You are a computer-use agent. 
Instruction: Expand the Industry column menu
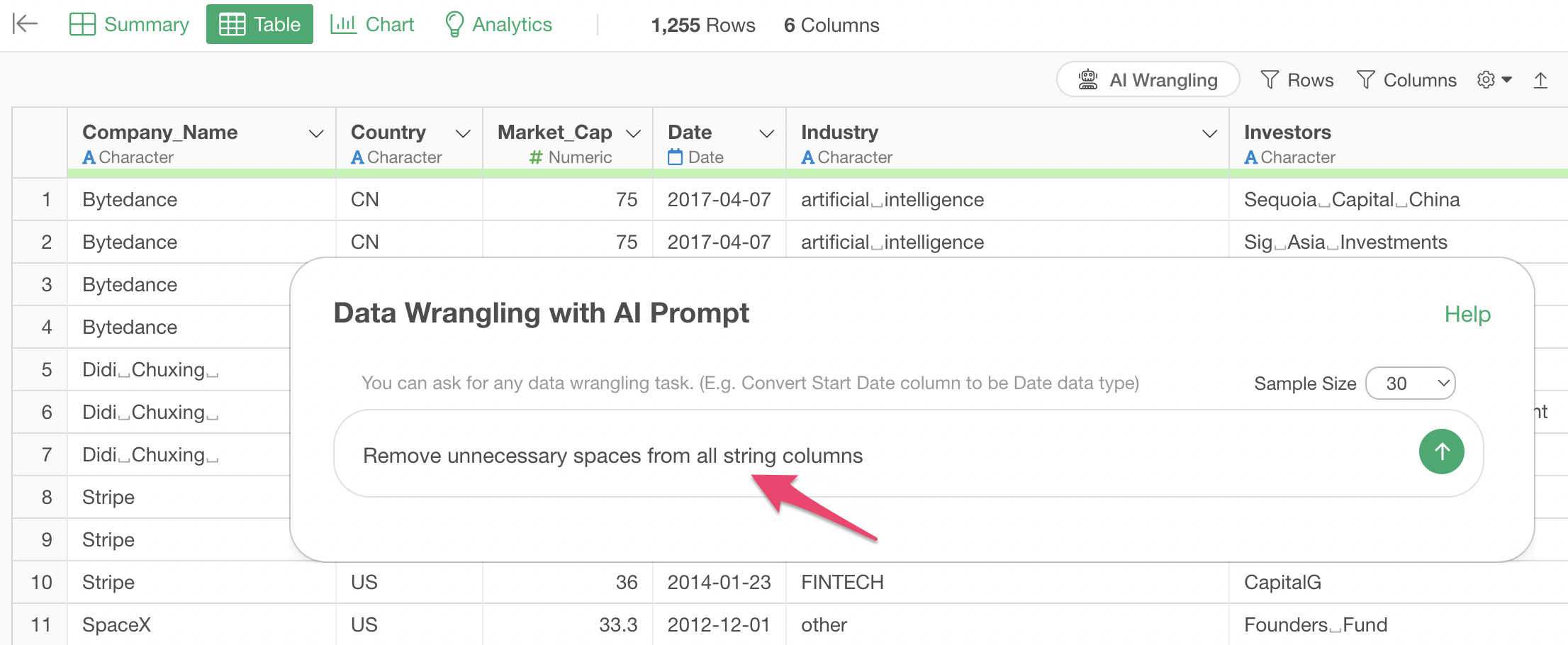click(1210, 133)
